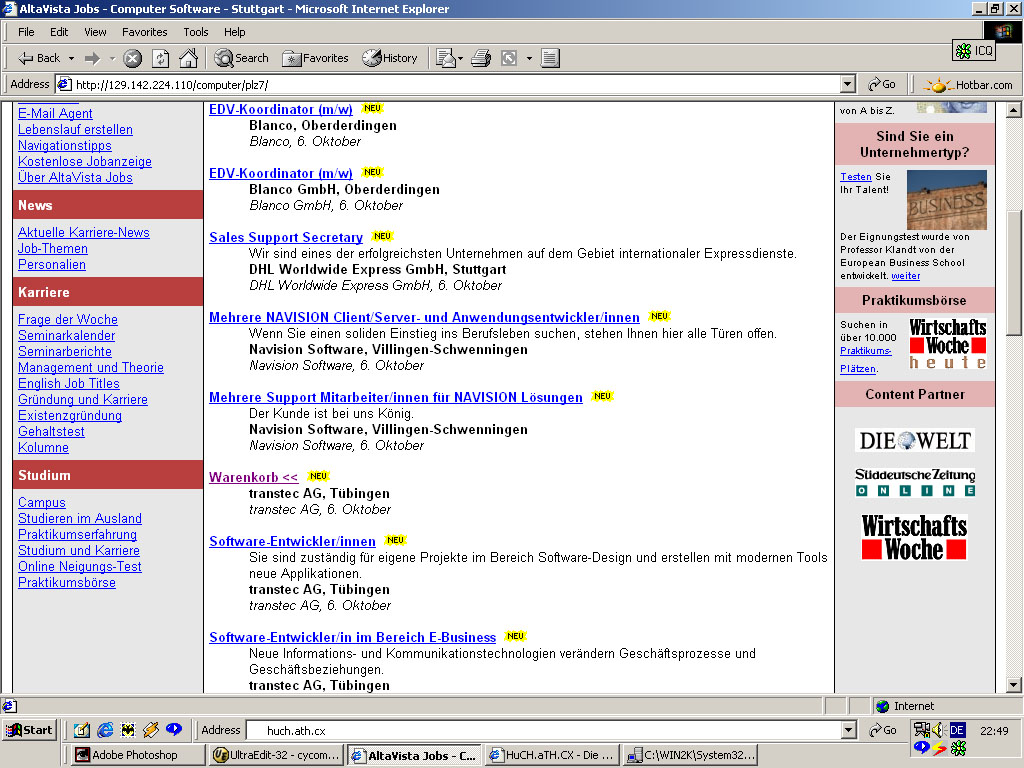
Task: Click the DE language indicator in the tray
Action: tap(957, 730)
